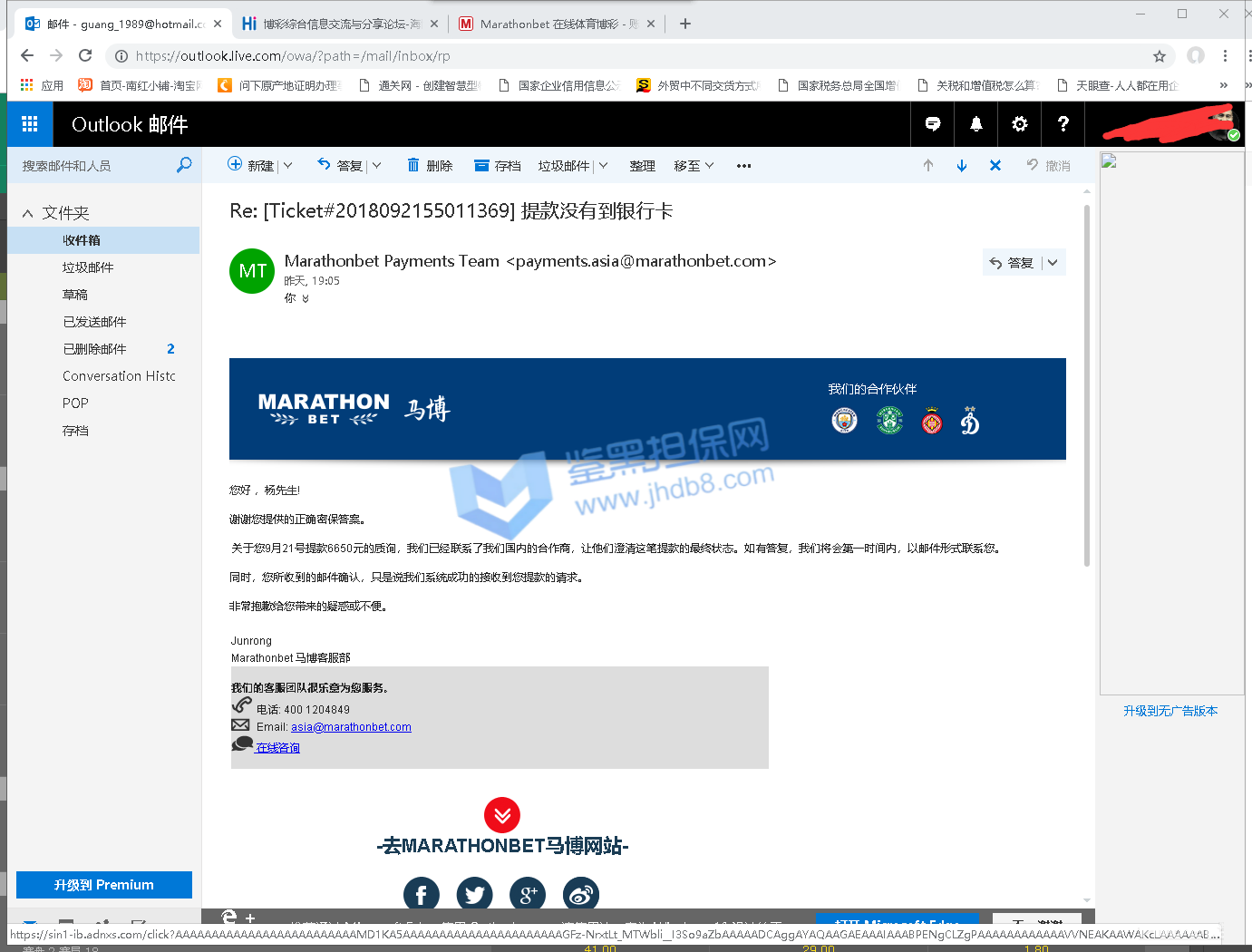The image size is (1252, 952).
Task: Close the email with X icon
Action: (995, 166)
